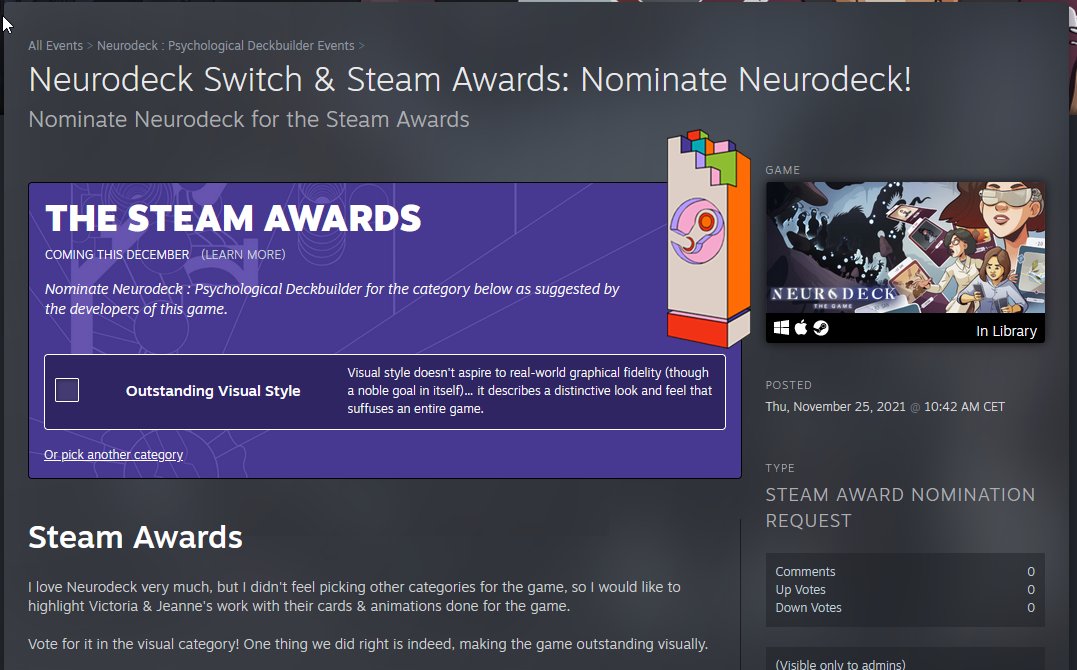Viewport: 1077px width, 670px height.
Task: Click the colorful cube decoration atop the trophy
Action: tap(698, 152)
